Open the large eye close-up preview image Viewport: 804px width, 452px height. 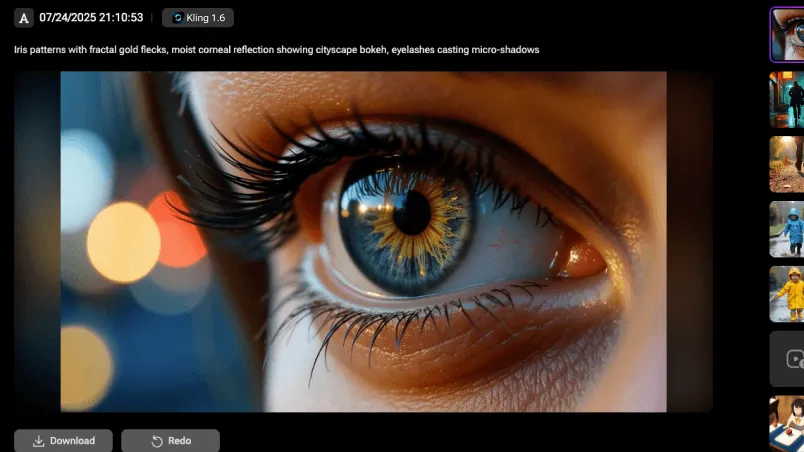(363, 241)
